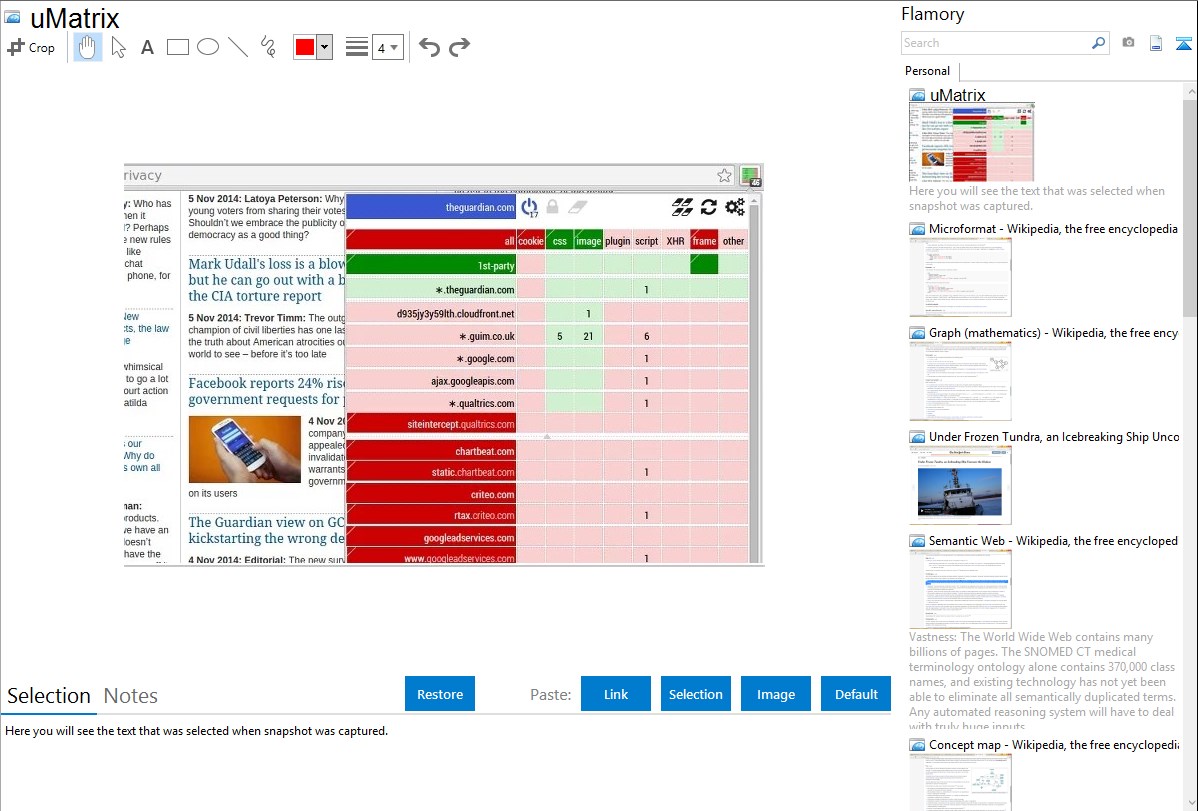Click the magnifier search icon
This screenshot has height=811, width=1198.
(1098, 43)
